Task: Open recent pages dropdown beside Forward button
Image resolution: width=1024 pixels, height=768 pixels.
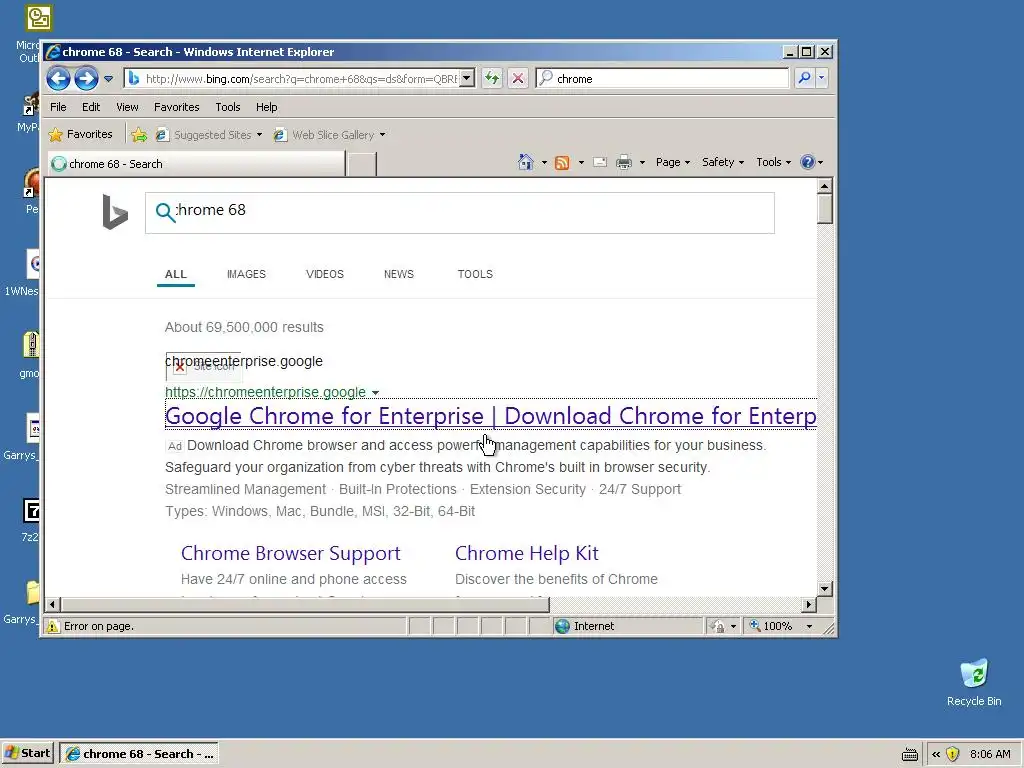Action: [108, 79]
